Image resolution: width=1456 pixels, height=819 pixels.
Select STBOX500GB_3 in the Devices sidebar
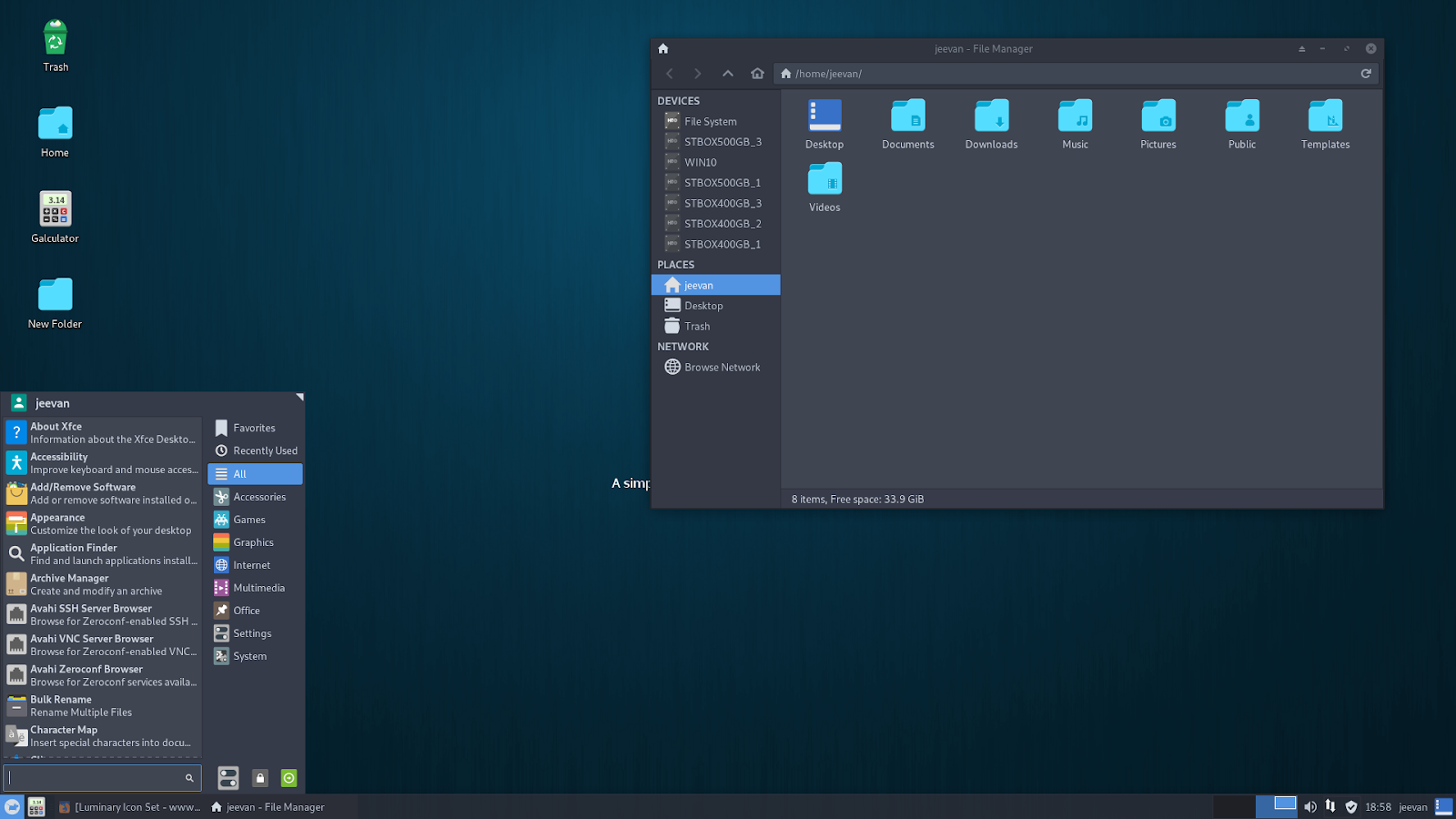click(715, 142)
